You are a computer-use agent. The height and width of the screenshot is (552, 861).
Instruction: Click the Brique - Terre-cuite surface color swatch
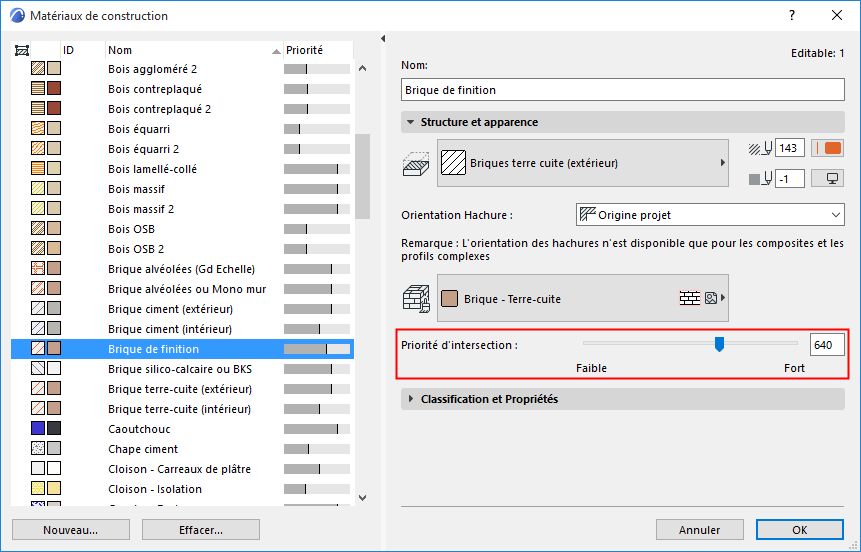pos(449,298)
